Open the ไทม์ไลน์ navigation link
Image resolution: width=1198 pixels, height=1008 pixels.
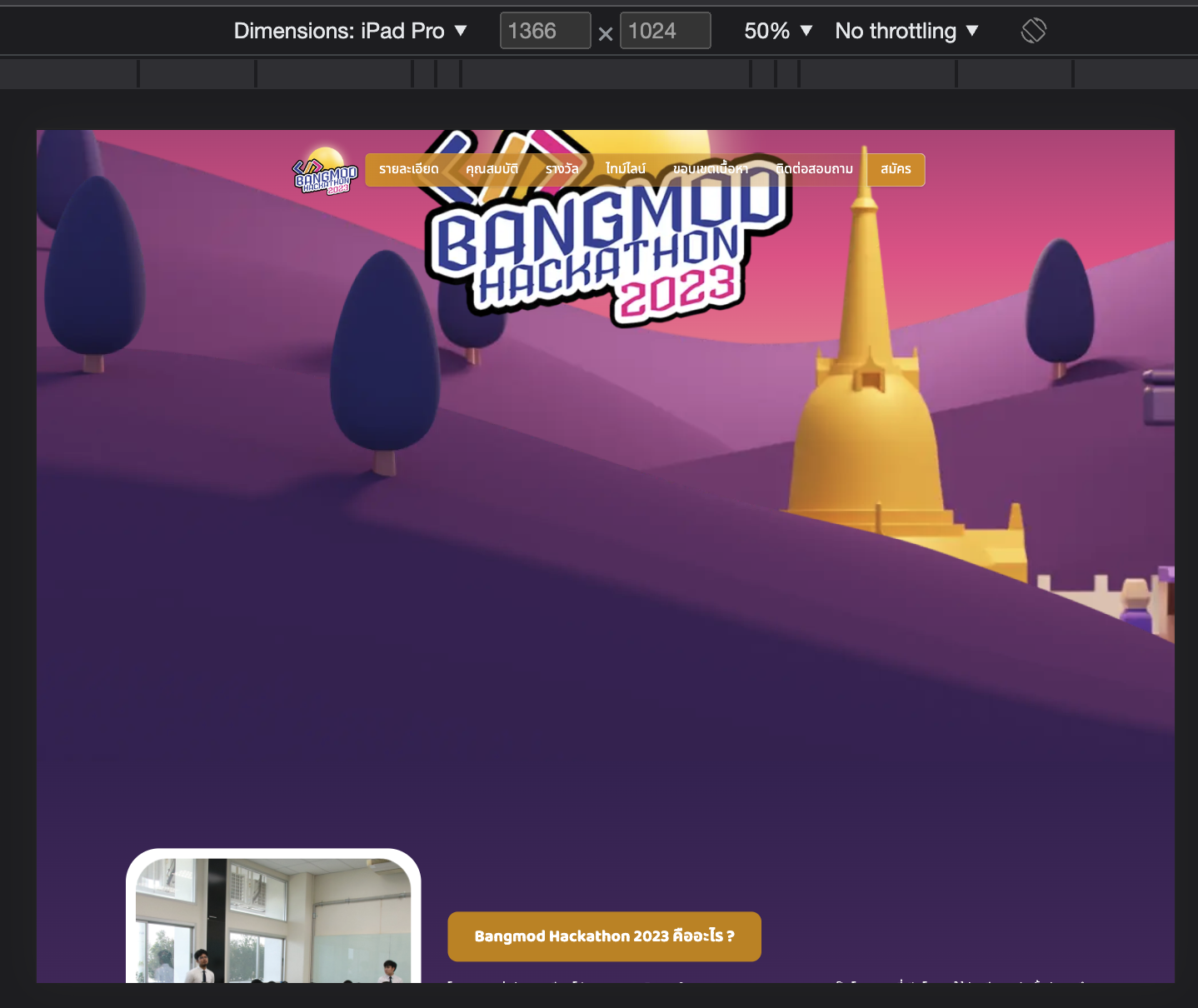[x=625, y=169]
